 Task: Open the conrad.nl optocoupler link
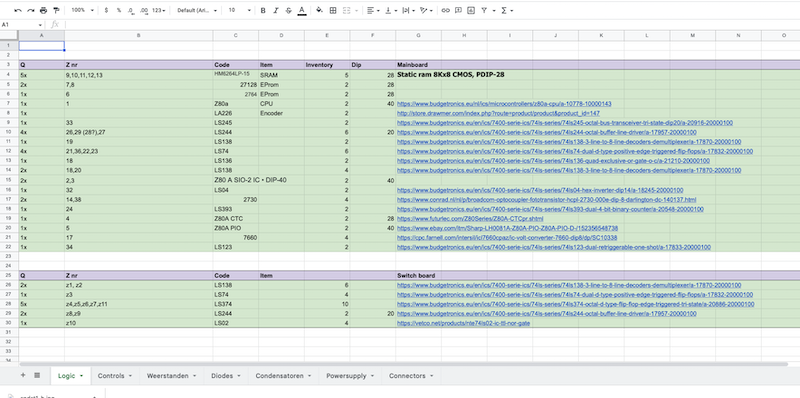point(546,200)
